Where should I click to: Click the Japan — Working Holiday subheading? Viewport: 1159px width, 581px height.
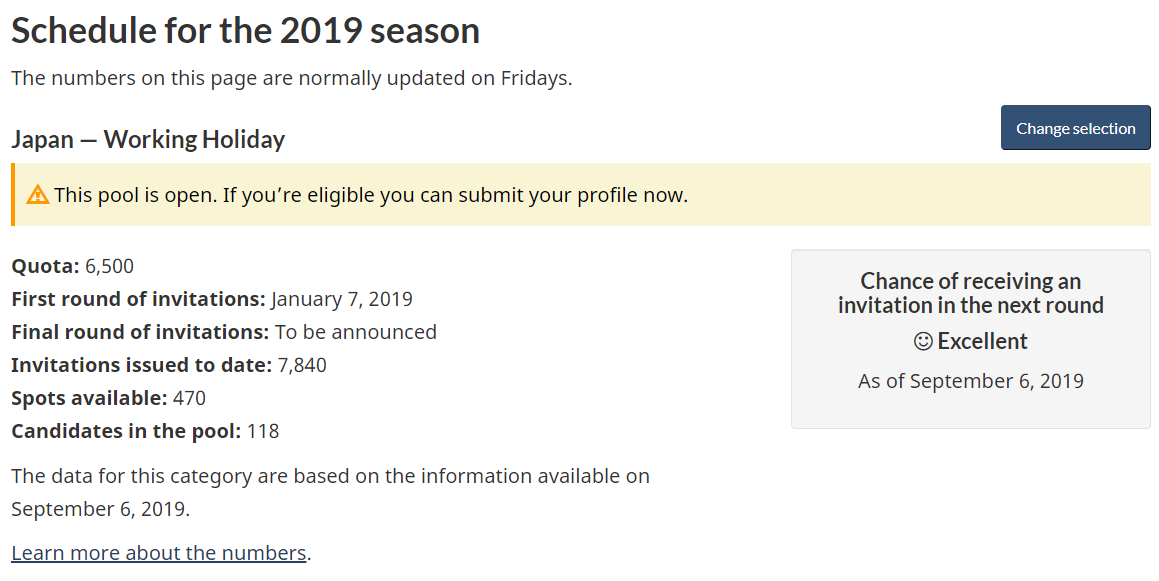[x=148, y=139]
